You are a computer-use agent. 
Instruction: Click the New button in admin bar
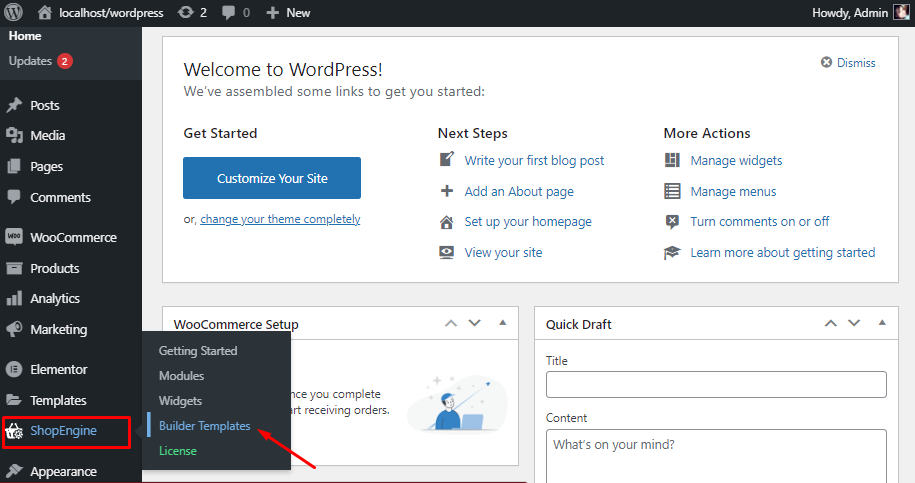(x=288, y=13)
